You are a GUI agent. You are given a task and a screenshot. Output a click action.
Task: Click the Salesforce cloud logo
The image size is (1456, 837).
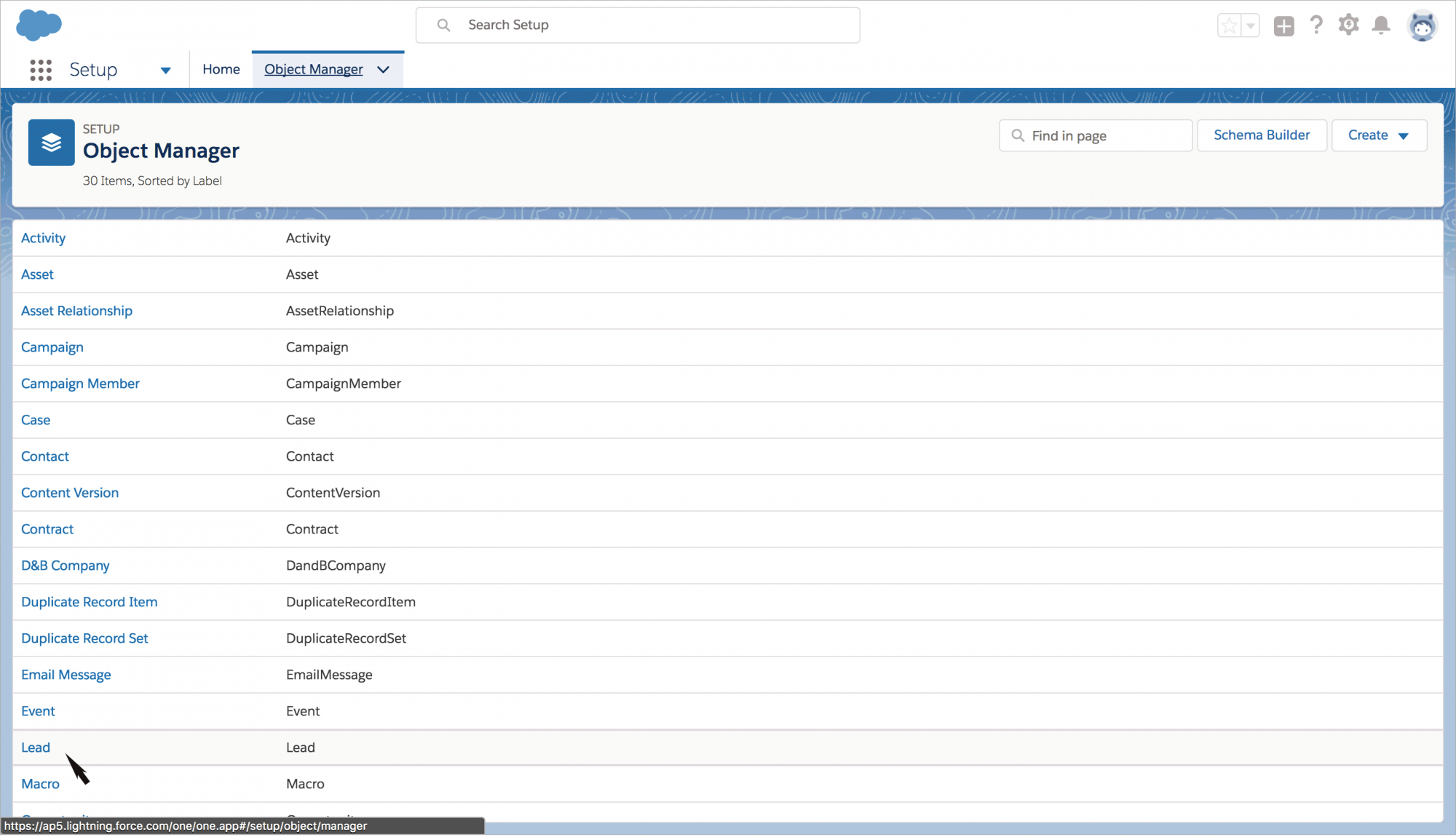39,25
